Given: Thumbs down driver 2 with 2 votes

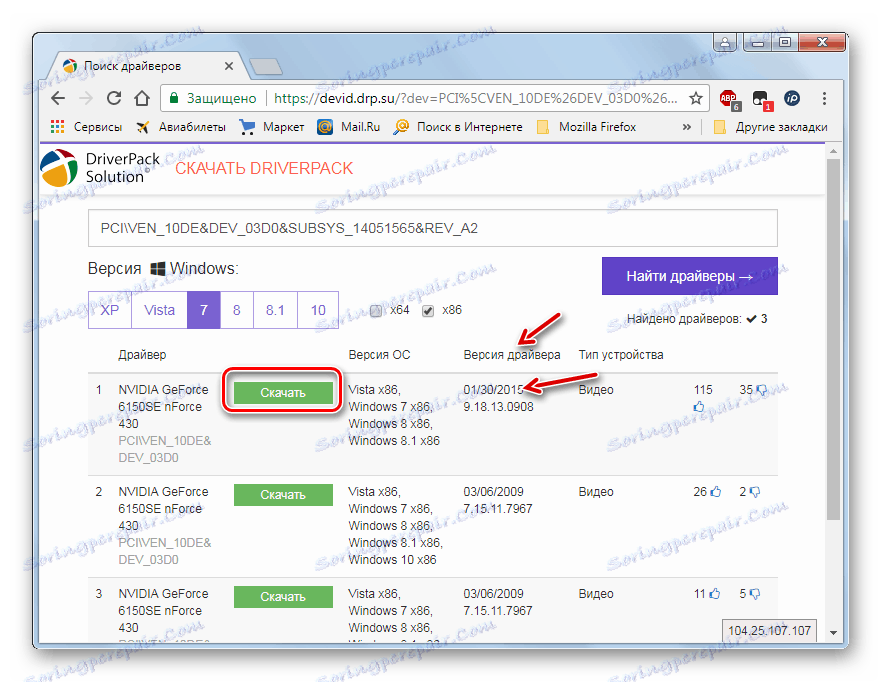Looking at the screenshot, I should (755, 492).
